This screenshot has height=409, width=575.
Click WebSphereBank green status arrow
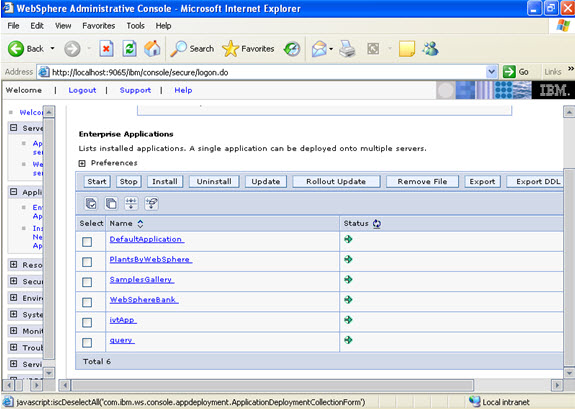[x=348, y=300]
